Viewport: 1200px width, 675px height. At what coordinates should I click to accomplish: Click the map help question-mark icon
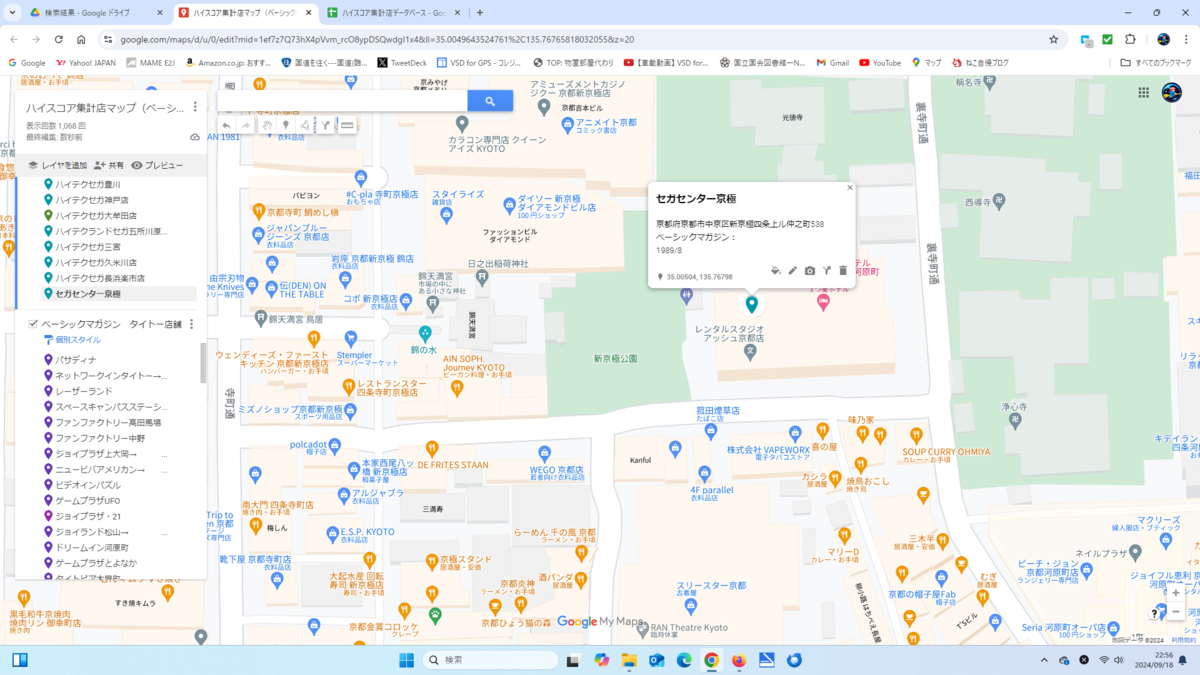1155,613
